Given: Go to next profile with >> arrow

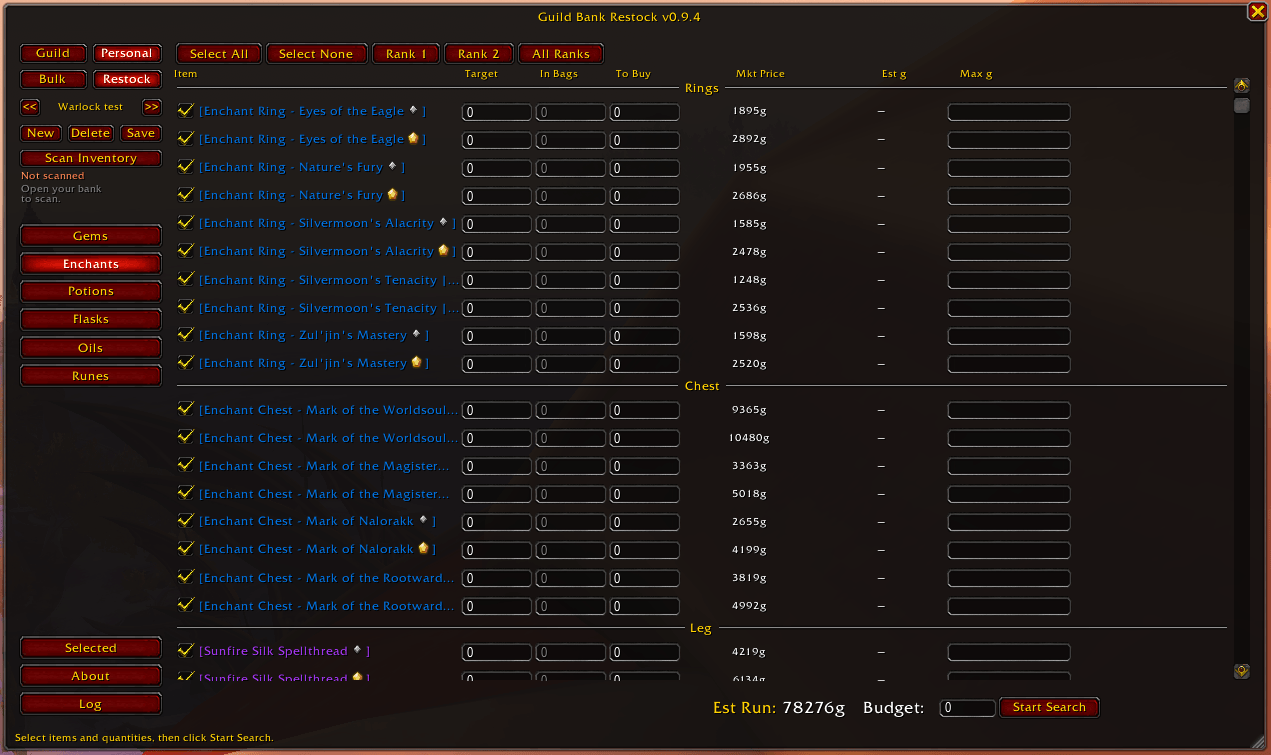Looking at the screenshot, I should tap(151, 107).
